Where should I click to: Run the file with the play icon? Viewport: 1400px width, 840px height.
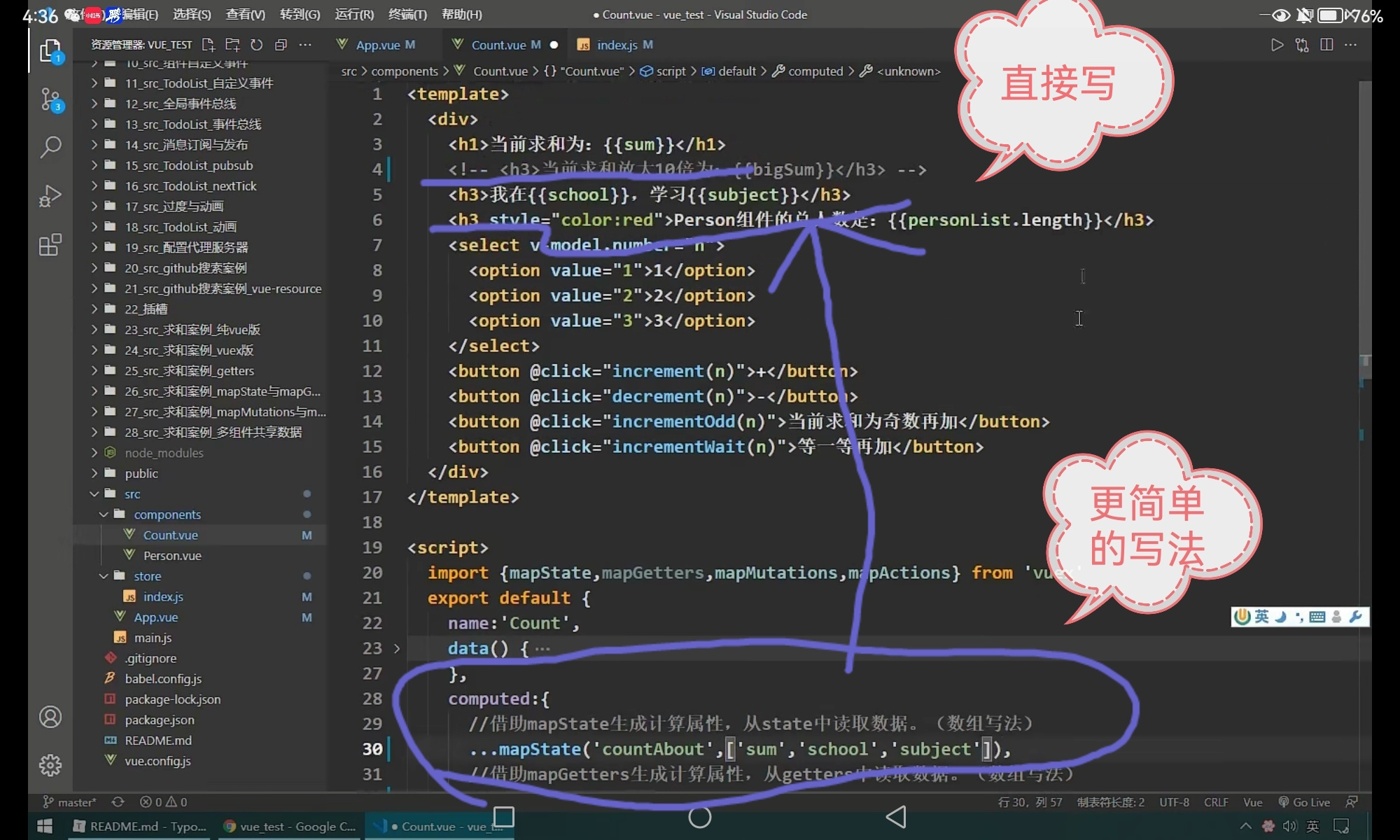pos(1277,45)
